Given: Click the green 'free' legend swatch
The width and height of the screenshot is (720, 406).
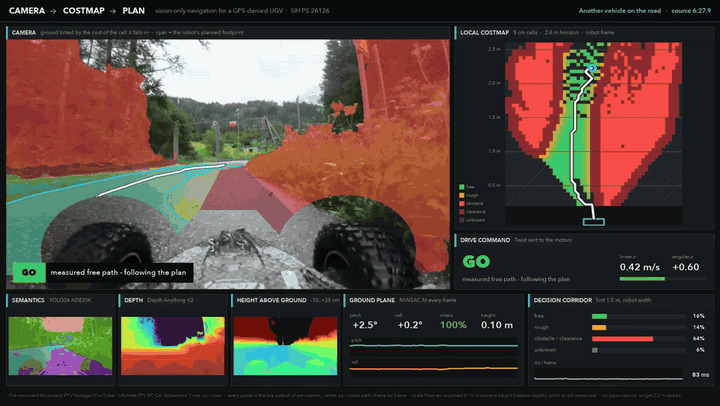Looking at the screenshot, I should [461, 187].
